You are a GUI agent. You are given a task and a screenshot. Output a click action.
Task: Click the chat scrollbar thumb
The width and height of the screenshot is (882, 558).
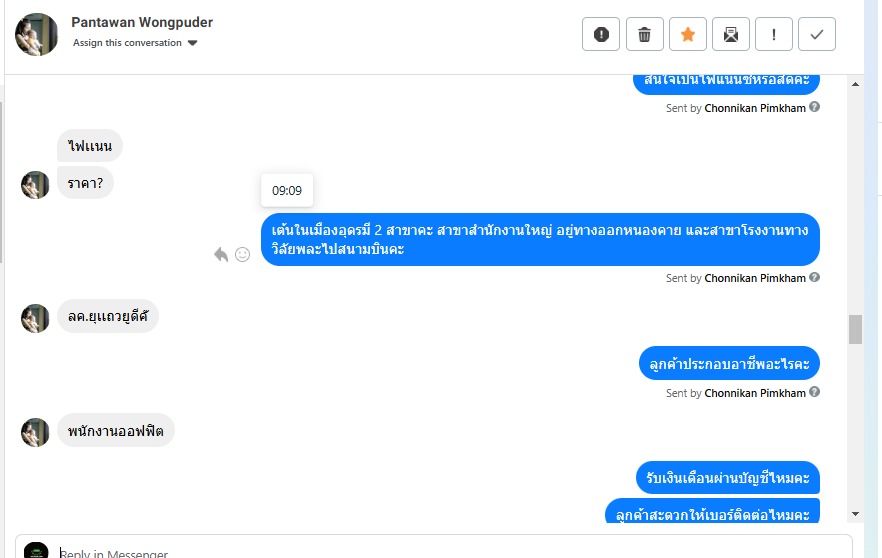tap(856, 329)
